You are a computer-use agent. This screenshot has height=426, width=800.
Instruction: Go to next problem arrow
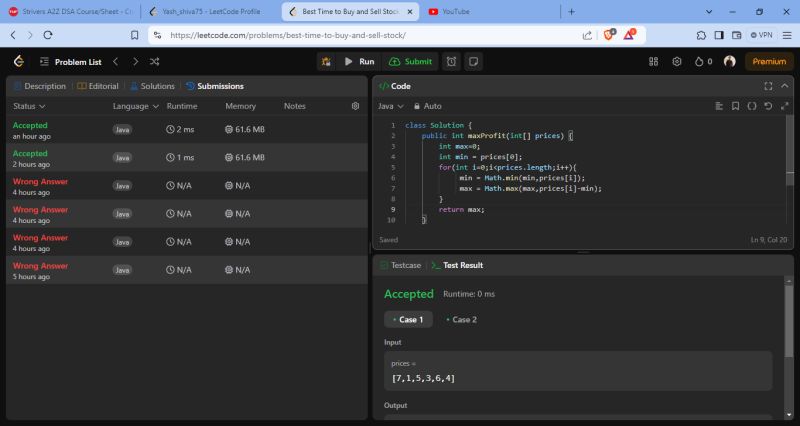(135, 61)
